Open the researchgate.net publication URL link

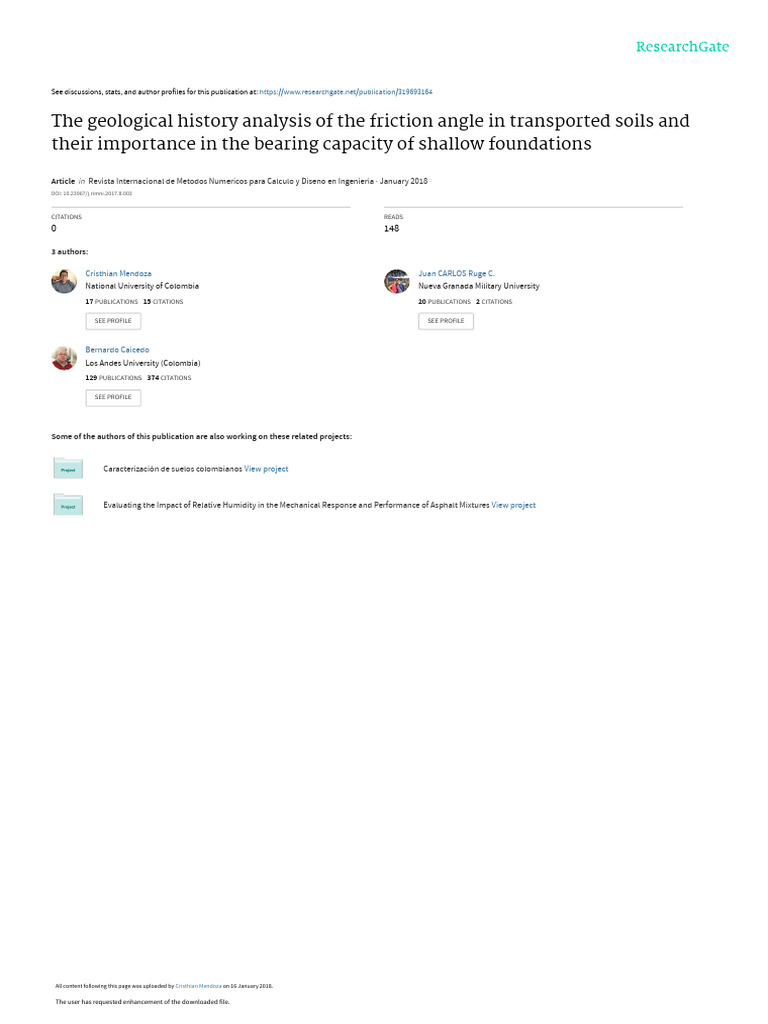point(346,92)
